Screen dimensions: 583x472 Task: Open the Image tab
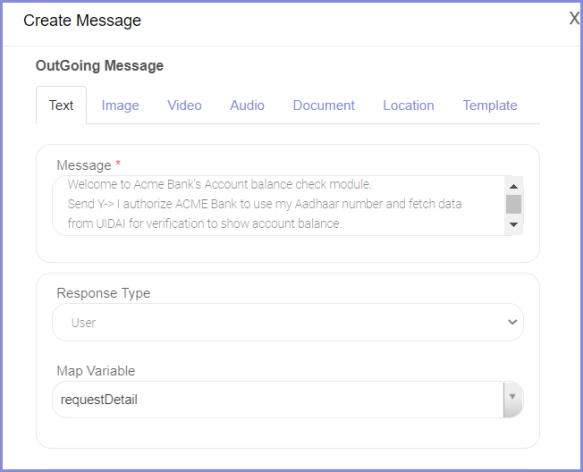click(120, 105)
